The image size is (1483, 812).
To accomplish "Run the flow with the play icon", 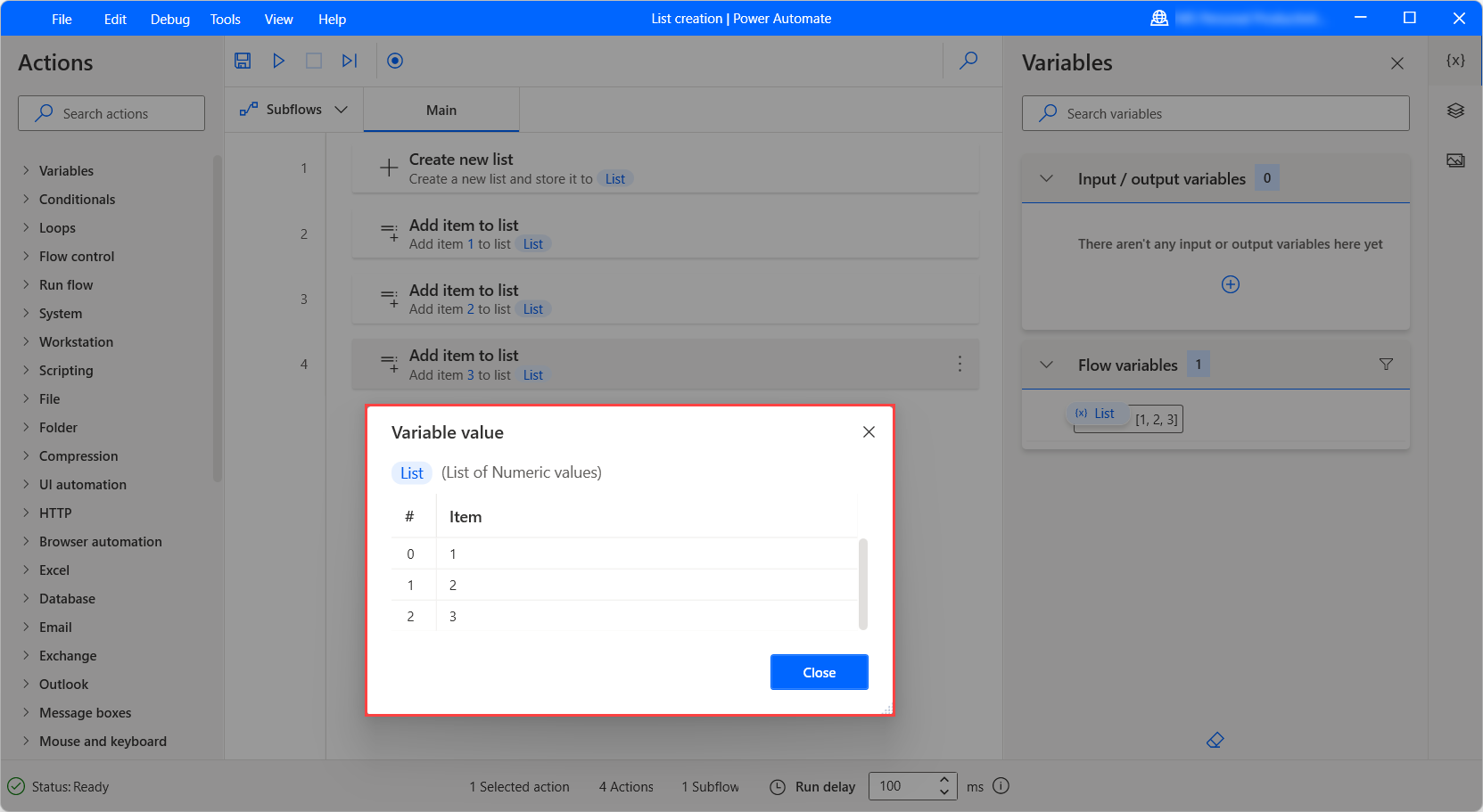I will [x=278, y=61].
